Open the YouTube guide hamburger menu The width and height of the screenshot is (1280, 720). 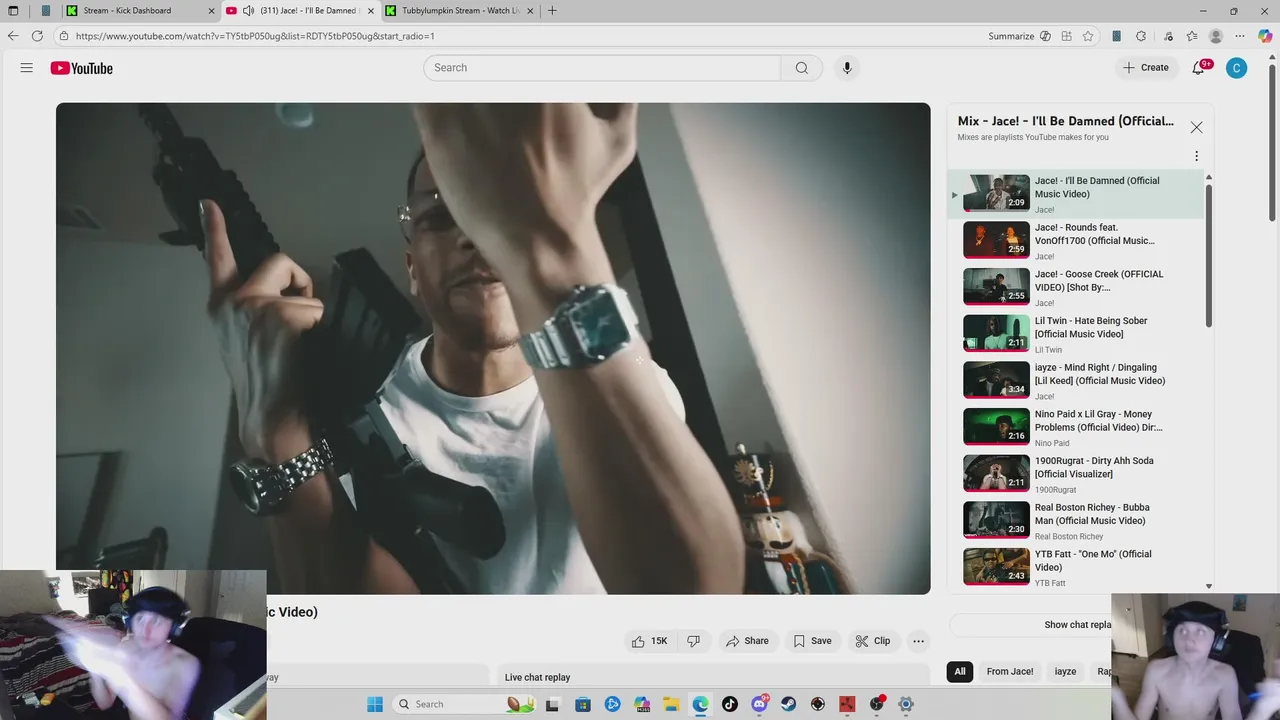coord(27,68)
